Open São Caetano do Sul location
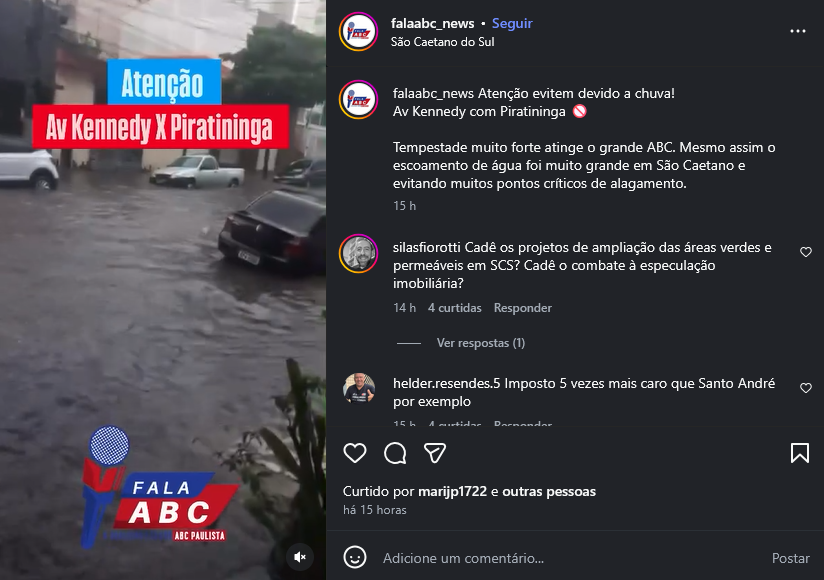 (x=442, y=42)
